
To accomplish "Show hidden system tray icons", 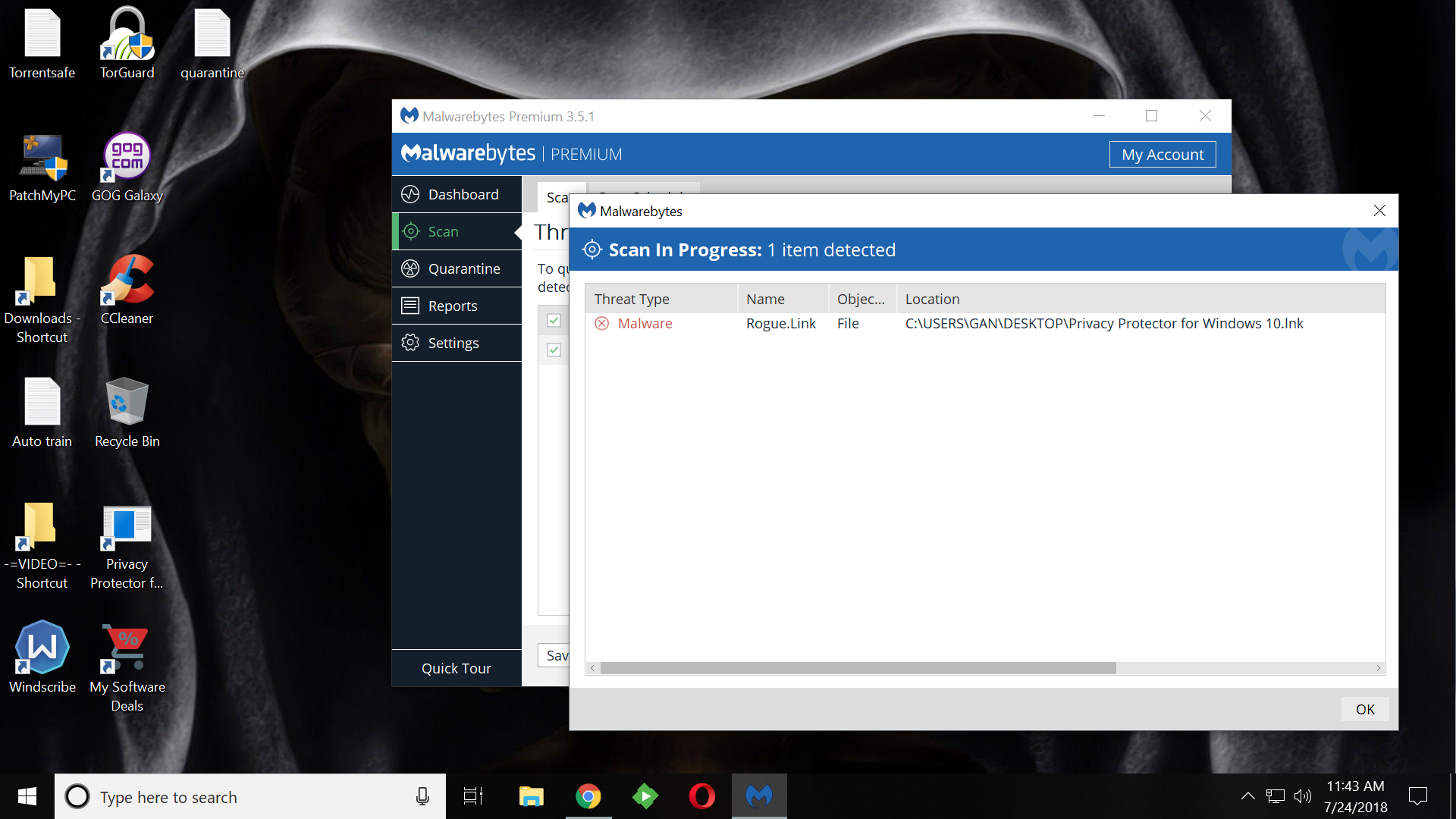I will click(1247, 796).
